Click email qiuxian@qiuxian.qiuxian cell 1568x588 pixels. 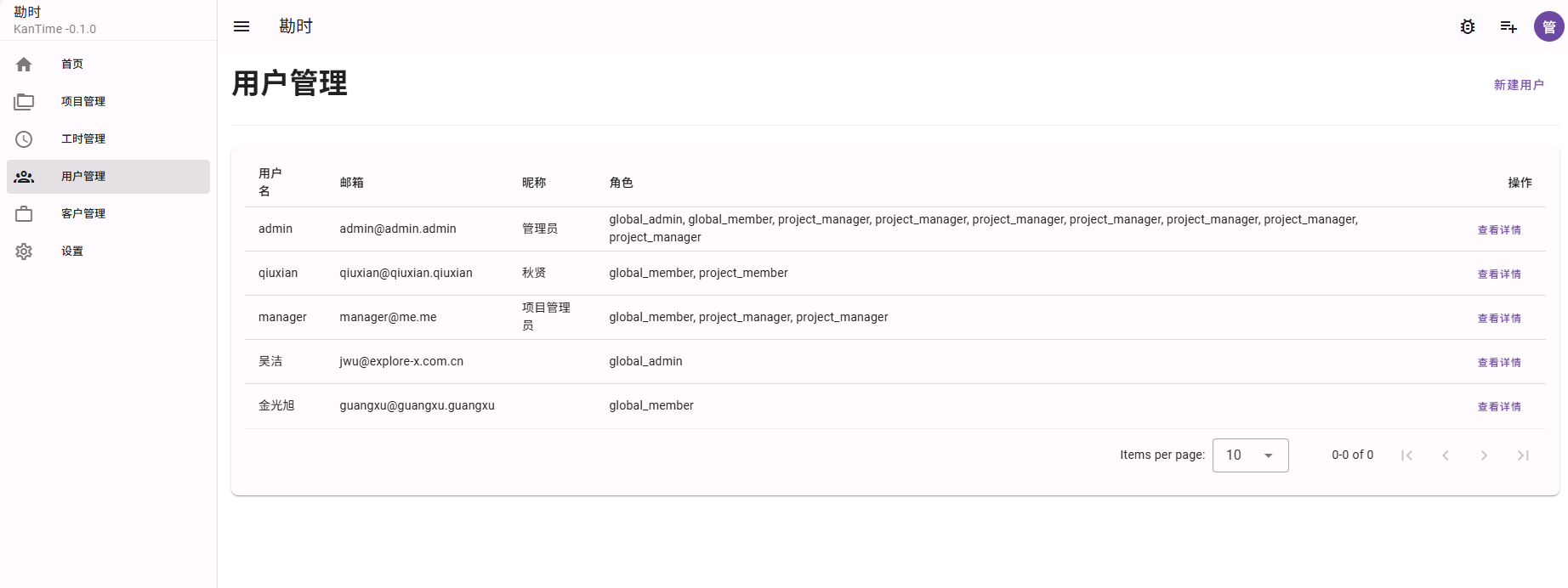point(406,273)
